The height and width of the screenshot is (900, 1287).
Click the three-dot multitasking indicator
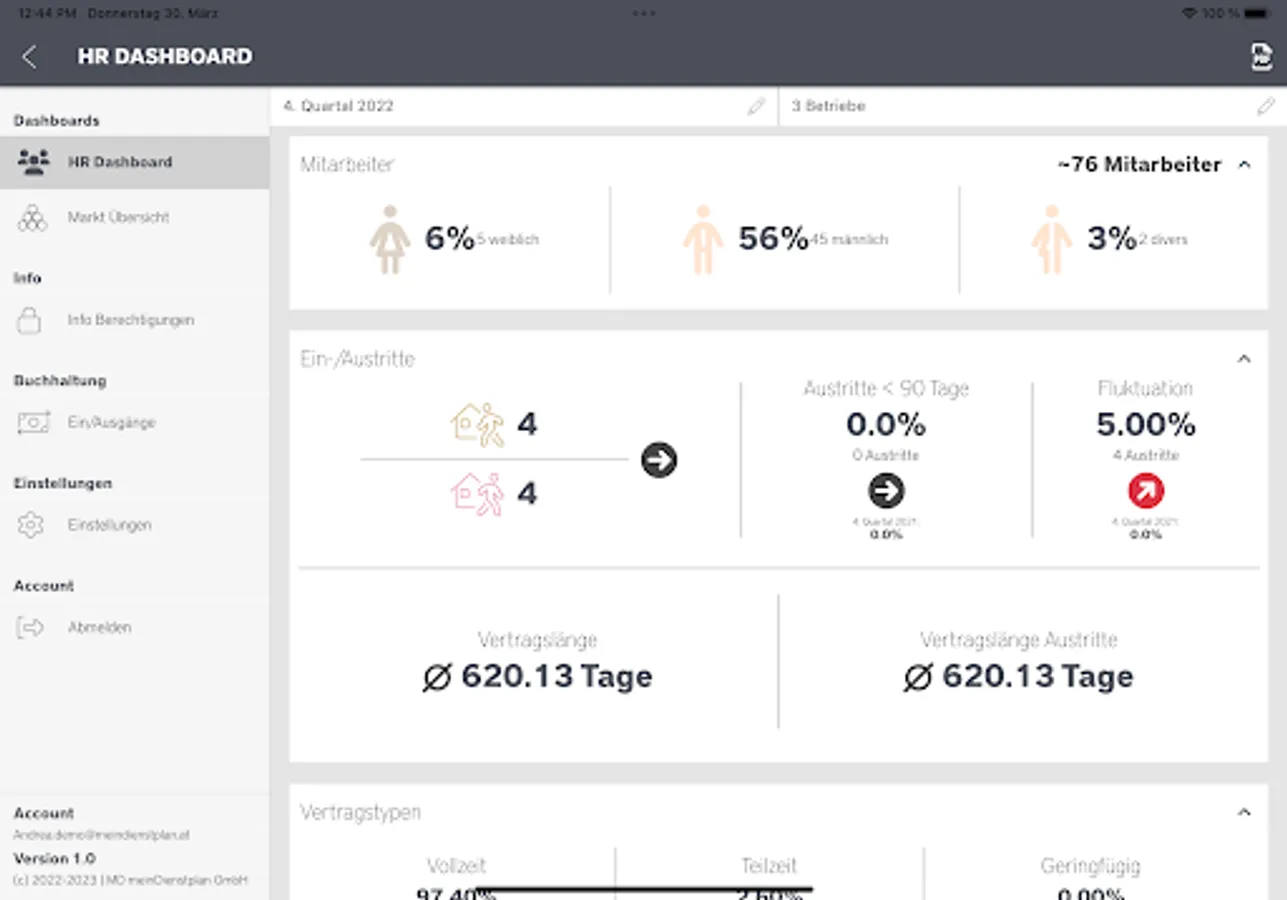(644, 14)
